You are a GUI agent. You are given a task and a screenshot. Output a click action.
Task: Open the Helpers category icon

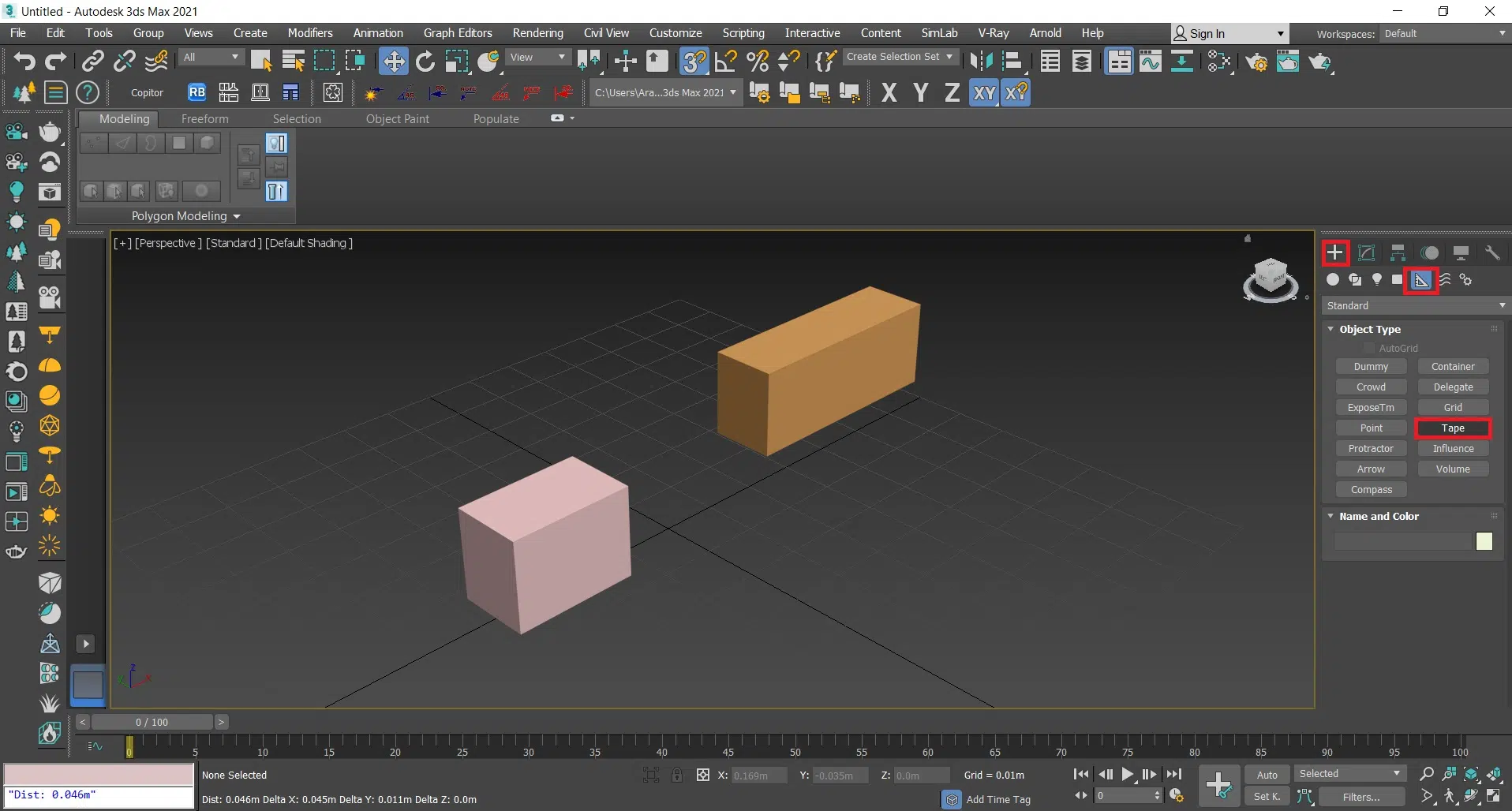1421,280
